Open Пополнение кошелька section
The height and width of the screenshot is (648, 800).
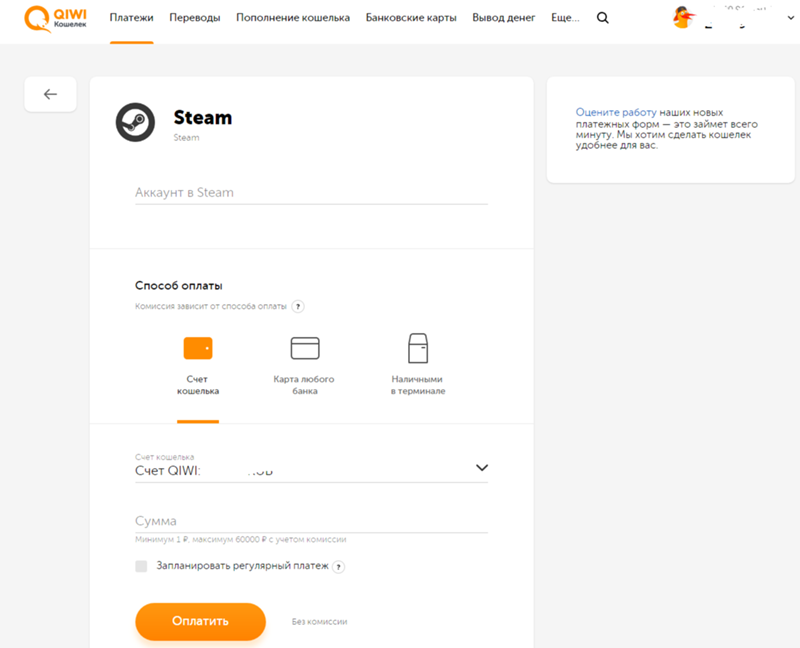pyautogui.click(x=293, y=18)
